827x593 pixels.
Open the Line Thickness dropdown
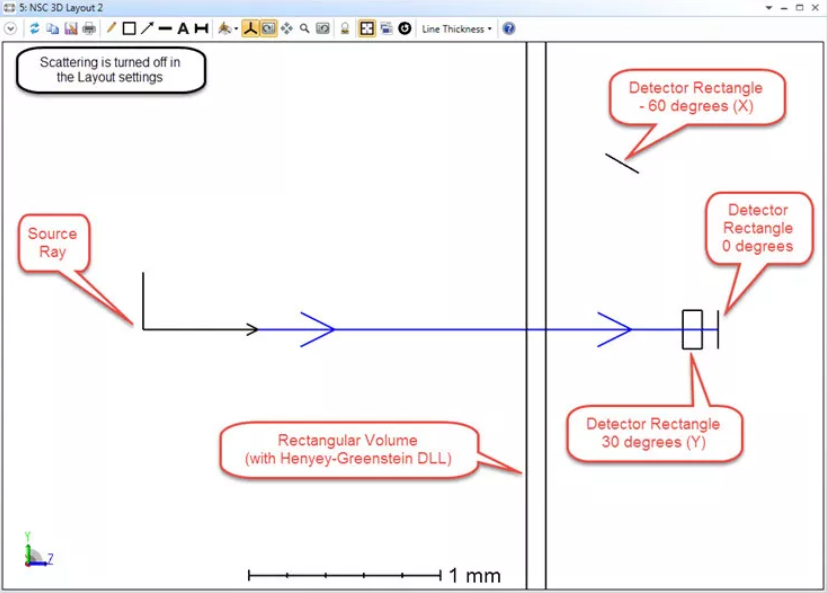(457, 29)
